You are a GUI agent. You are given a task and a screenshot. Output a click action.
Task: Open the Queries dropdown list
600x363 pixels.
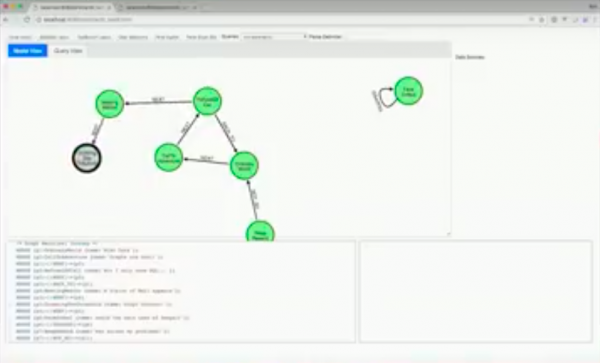click(x=274, y=37)
